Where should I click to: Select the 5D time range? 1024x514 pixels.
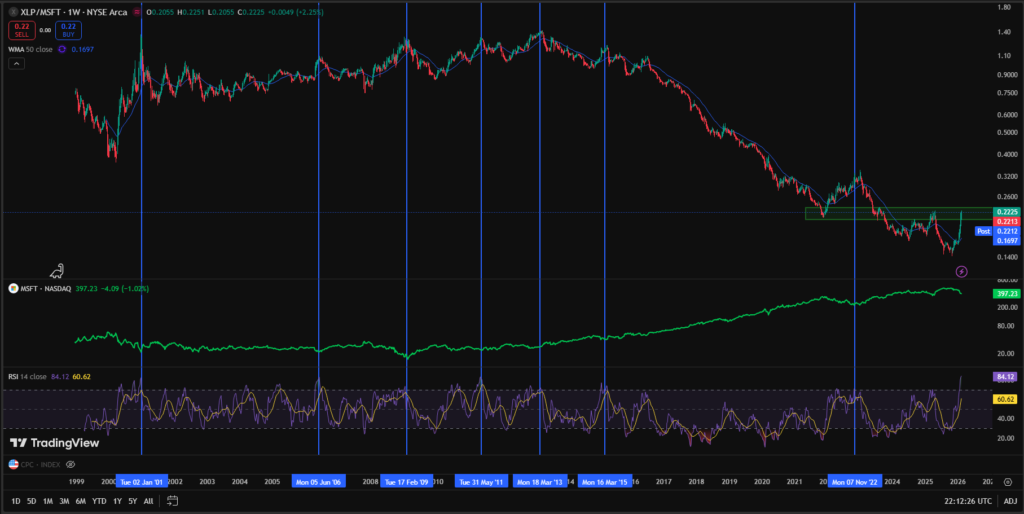click(31, 501)
